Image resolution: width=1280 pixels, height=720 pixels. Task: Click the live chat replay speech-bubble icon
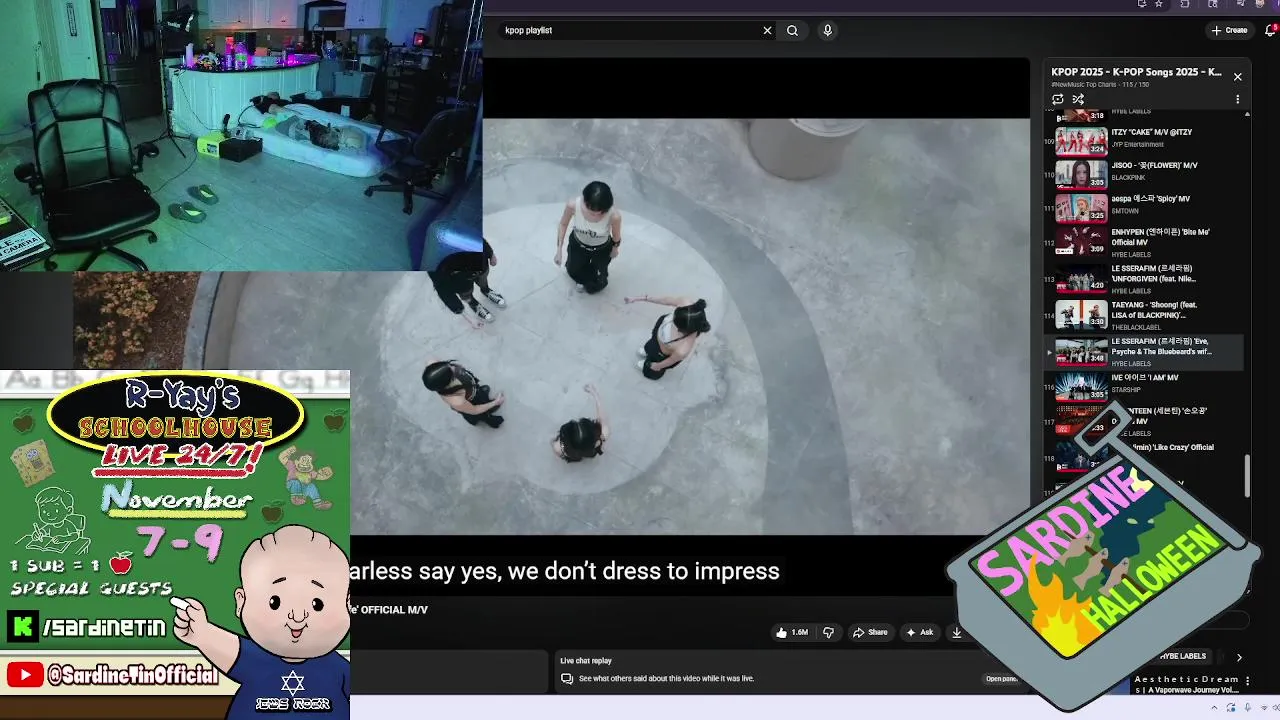click(567, 678)
